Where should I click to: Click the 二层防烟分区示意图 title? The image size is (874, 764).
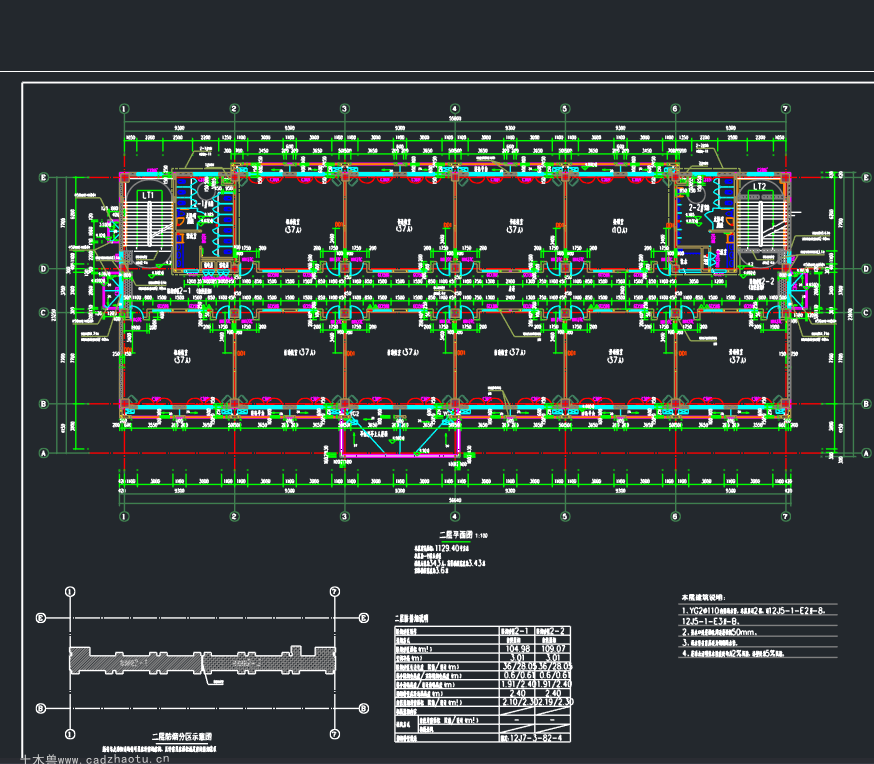[x=182, y=737]
